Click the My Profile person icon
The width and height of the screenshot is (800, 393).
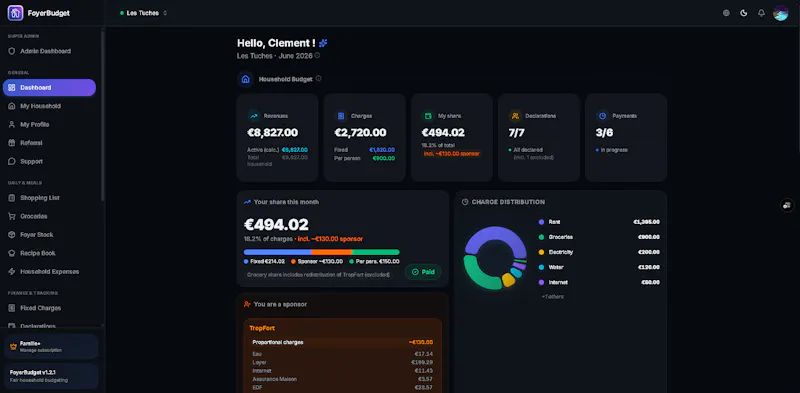pos(12,125)
